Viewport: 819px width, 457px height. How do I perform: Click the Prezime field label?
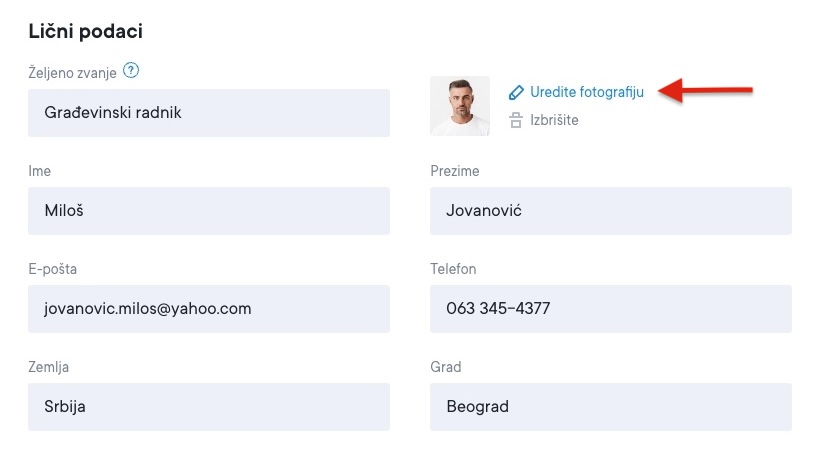coord(455,171)
